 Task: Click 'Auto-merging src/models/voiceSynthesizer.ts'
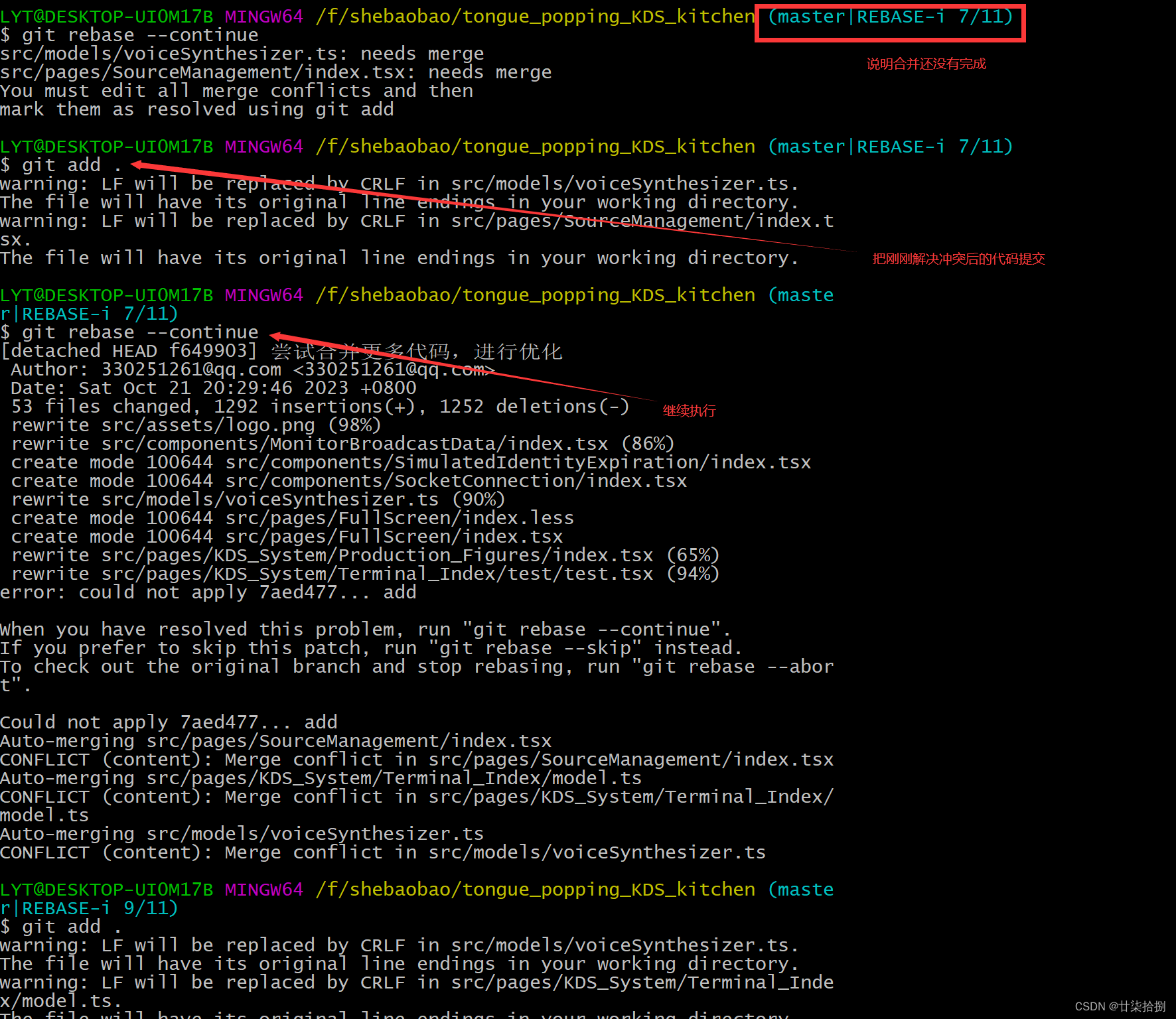click(242, 834)
